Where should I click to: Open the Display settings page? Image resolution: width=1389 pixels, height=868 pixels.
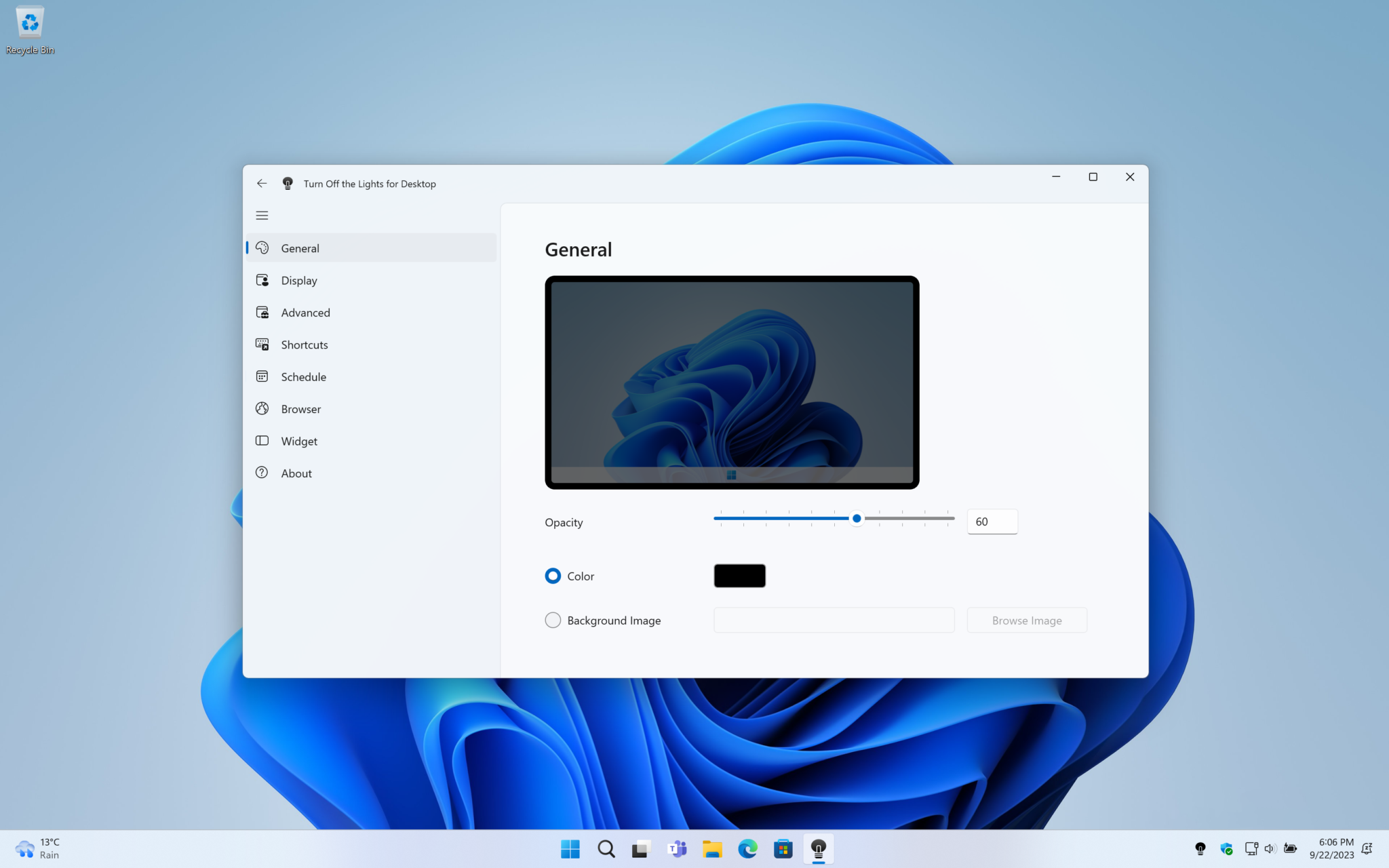[372, 280]
